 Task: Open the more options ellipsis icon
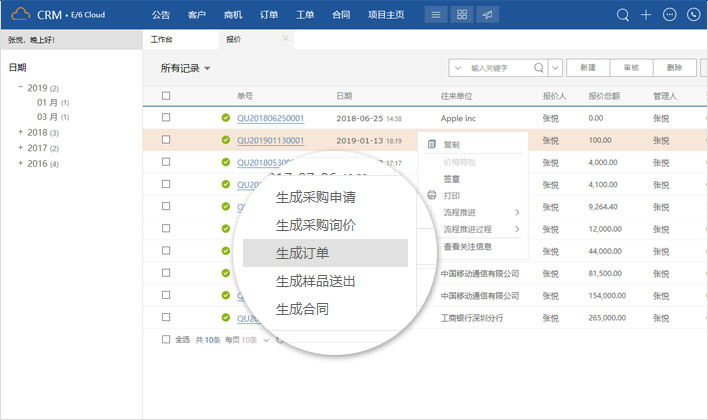669,15
